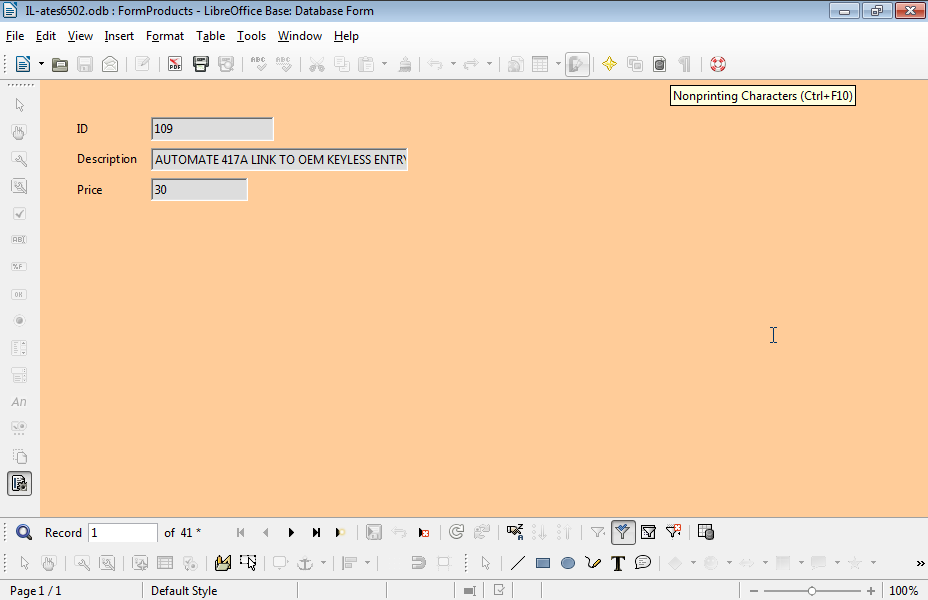Viewport: 928px width, 600px height.
Task: Open Form-Based Filters
Action: point(648,533)
